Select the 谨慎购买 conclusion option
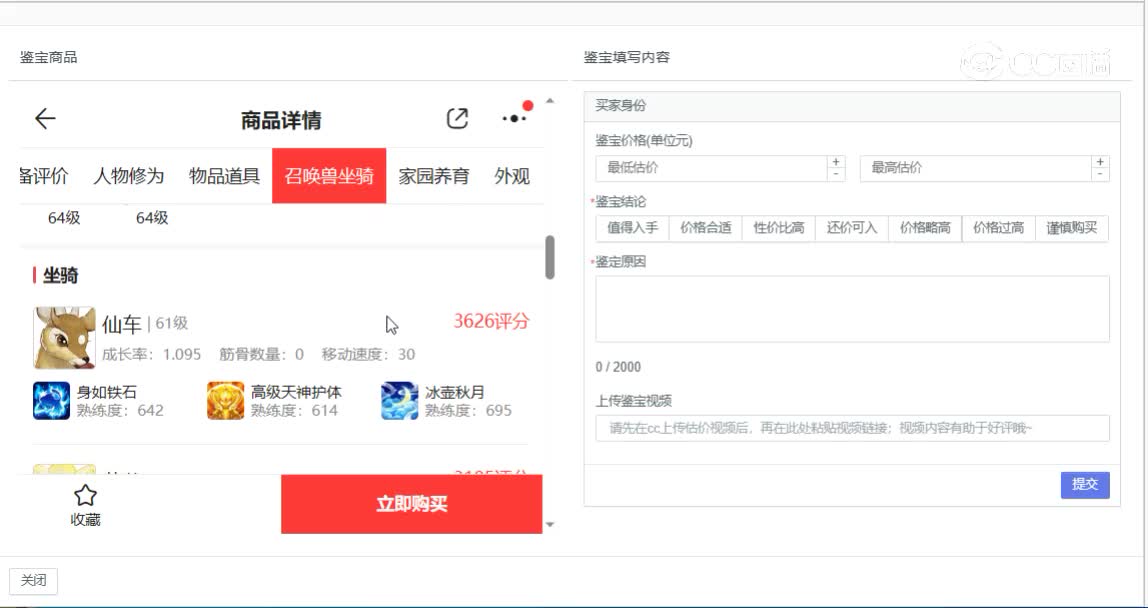The height and width of the screenshot is (608, 1148). click(1071, 228)
